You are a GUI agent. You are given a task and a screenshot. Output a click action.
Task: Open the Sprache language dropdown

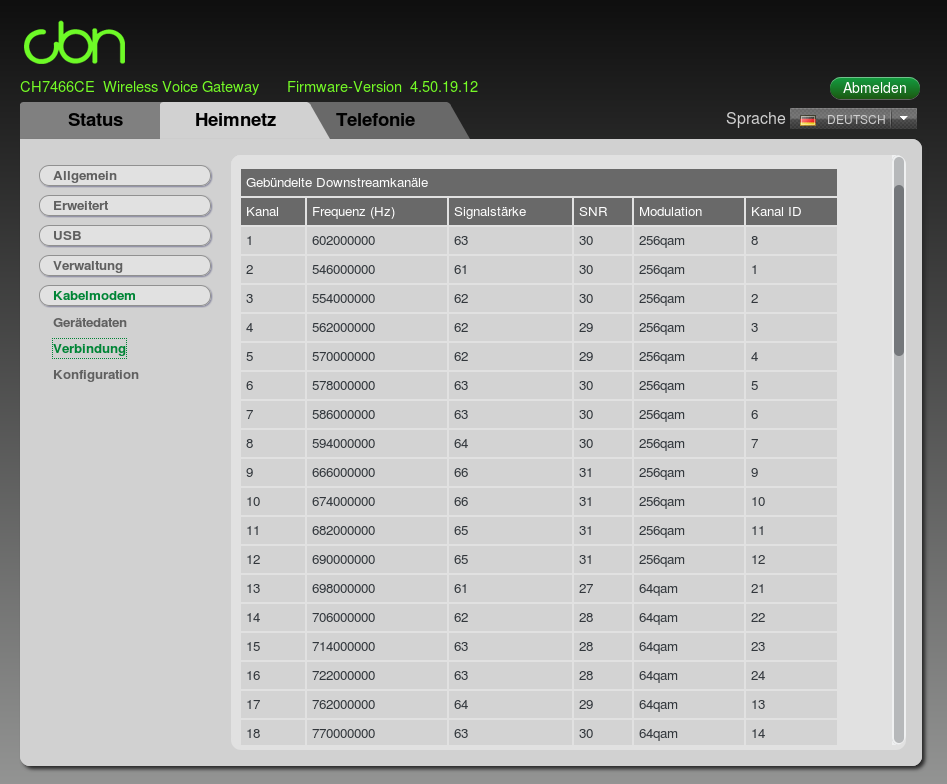click(x=850, y=118)
